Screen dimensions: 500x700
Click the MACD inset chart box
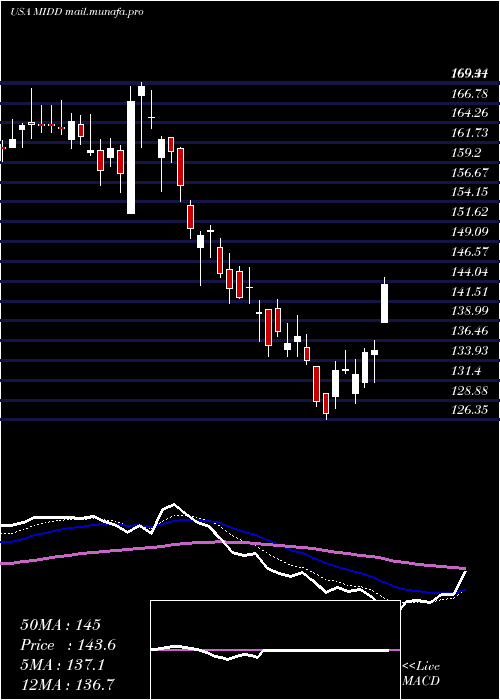pyautogui.click(x=275, y=650)
